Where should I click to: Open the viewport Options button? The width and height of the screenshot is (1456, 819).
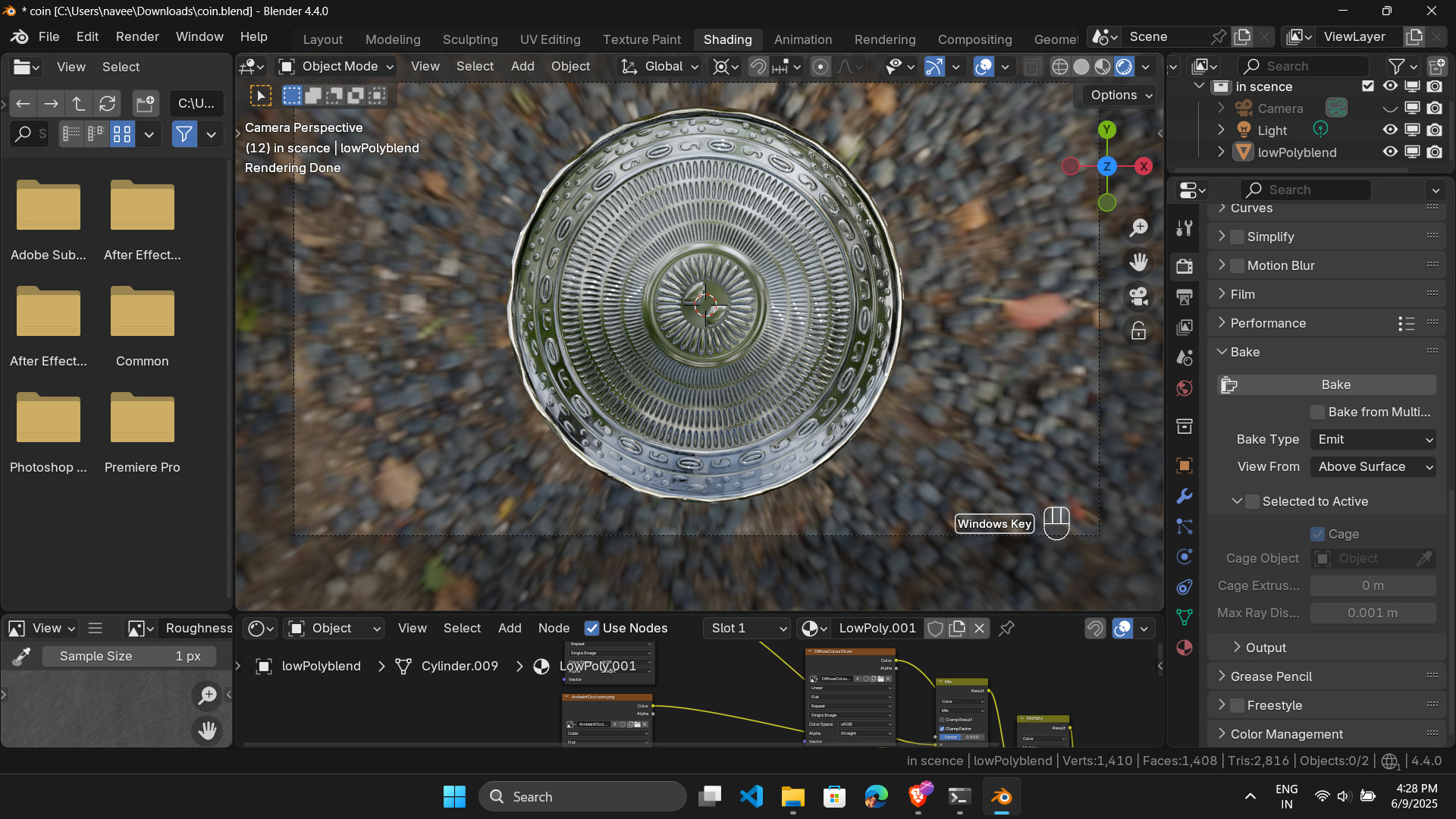click(1121, 96)
